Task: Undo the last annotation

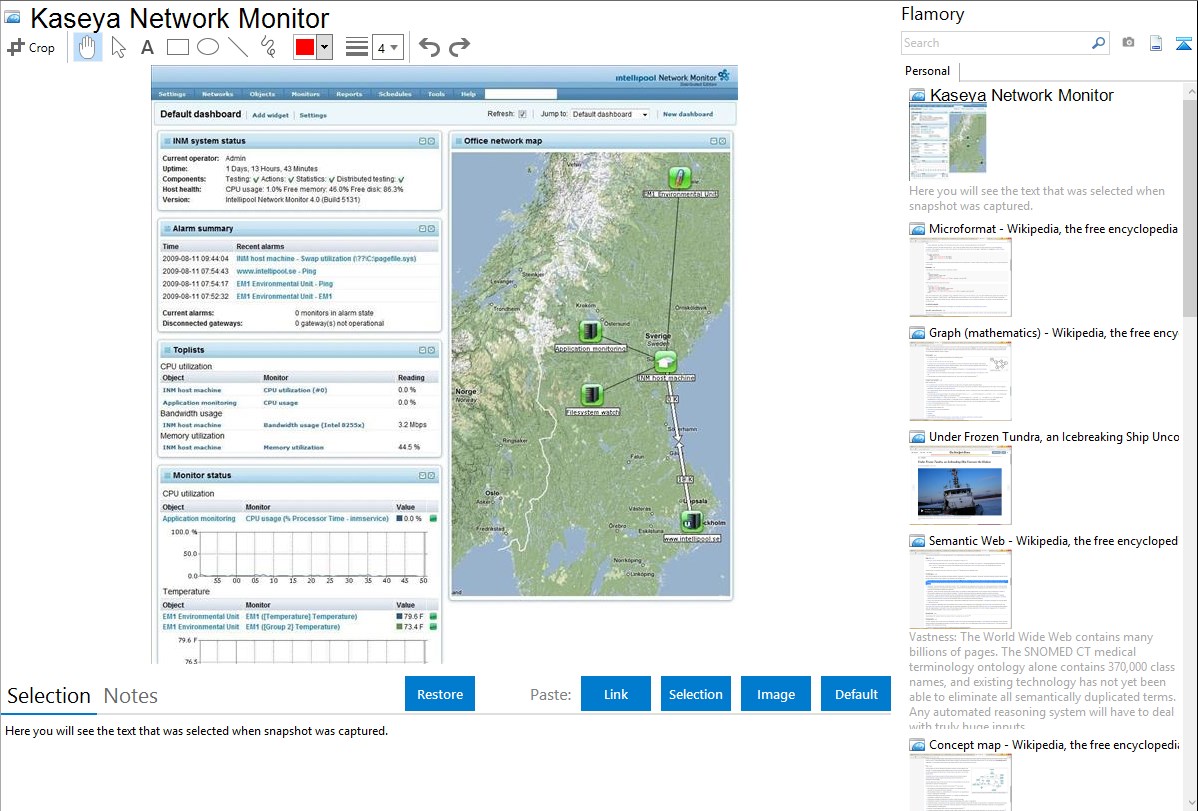Action: pos(429,47)
